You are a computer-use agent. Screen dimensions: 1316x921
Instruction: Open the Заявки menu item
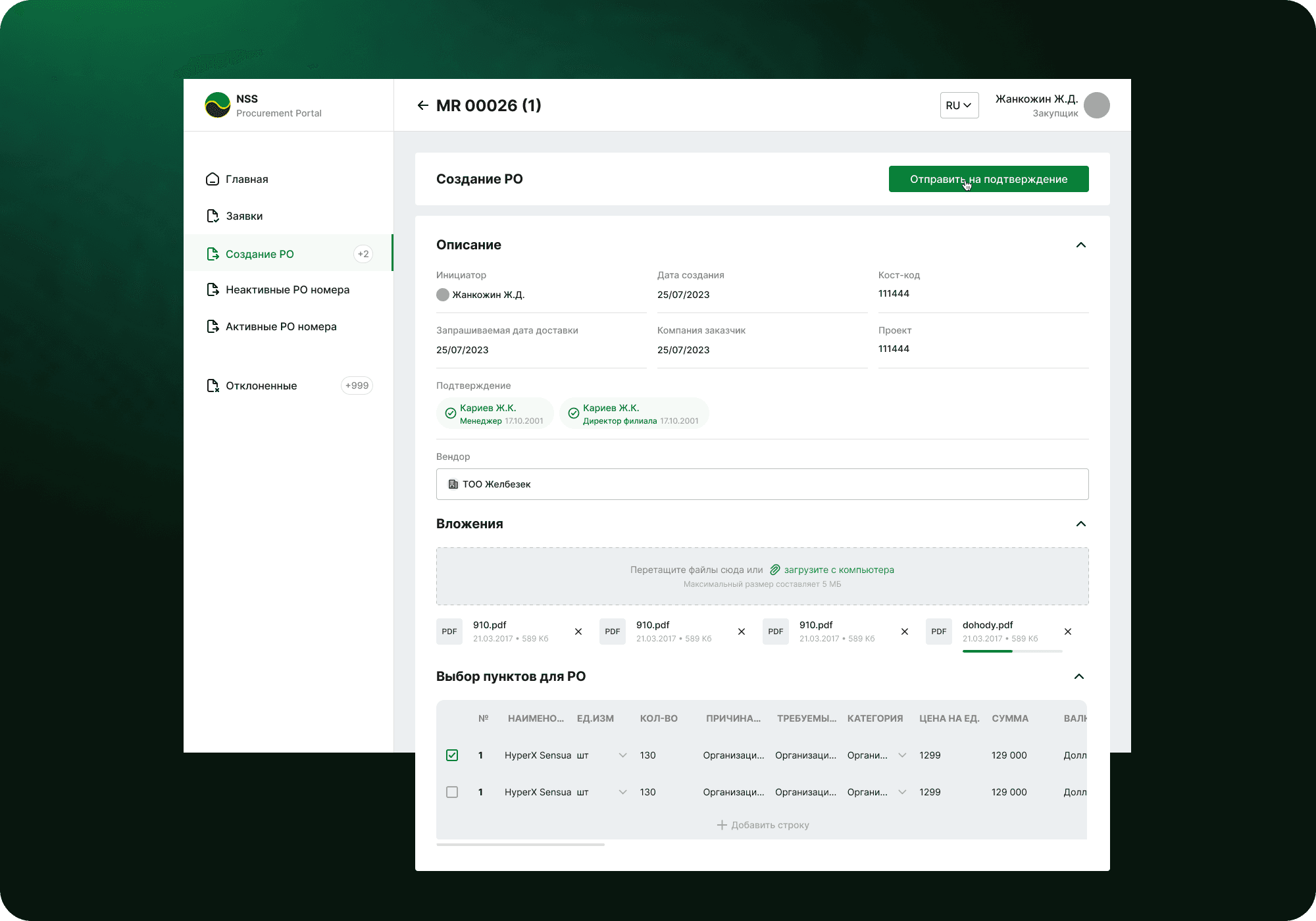pyautogui.click(x=244, y=216)
